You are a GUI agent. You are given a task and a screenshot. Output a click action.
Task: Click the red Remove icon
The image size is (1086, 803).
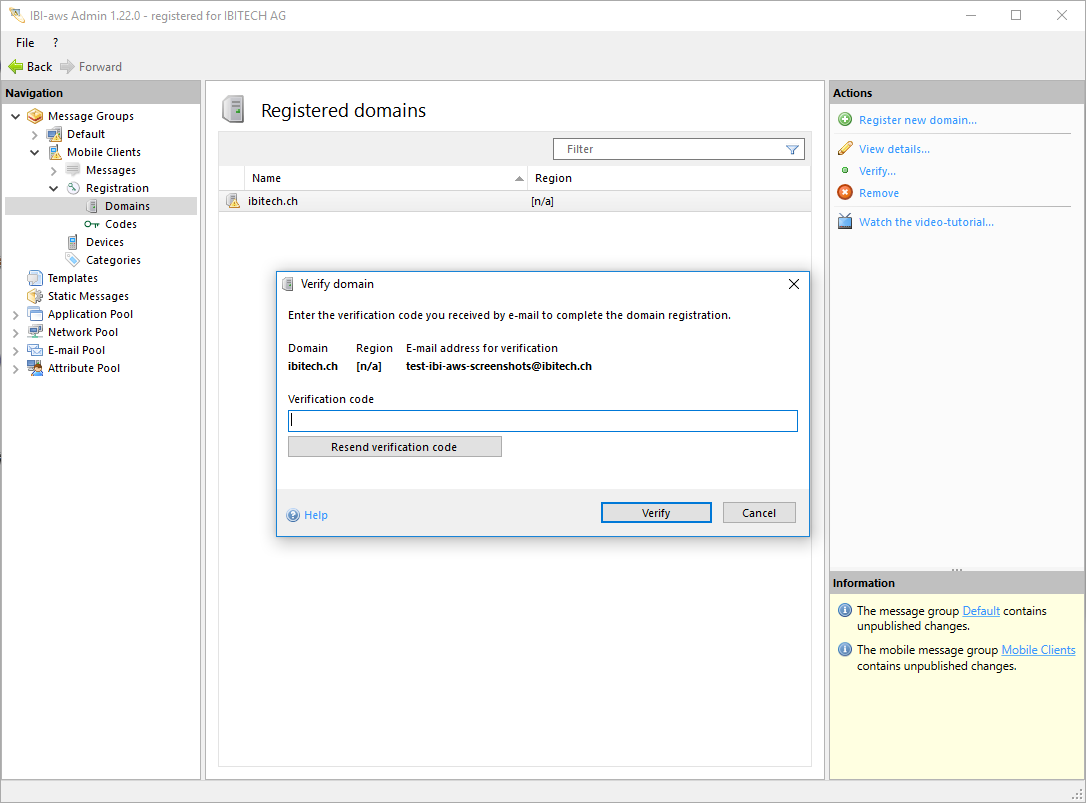click(x=845, y=193)
